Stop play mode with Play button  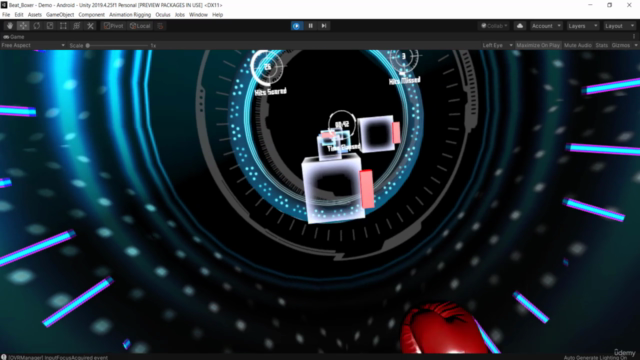[297, 26]
